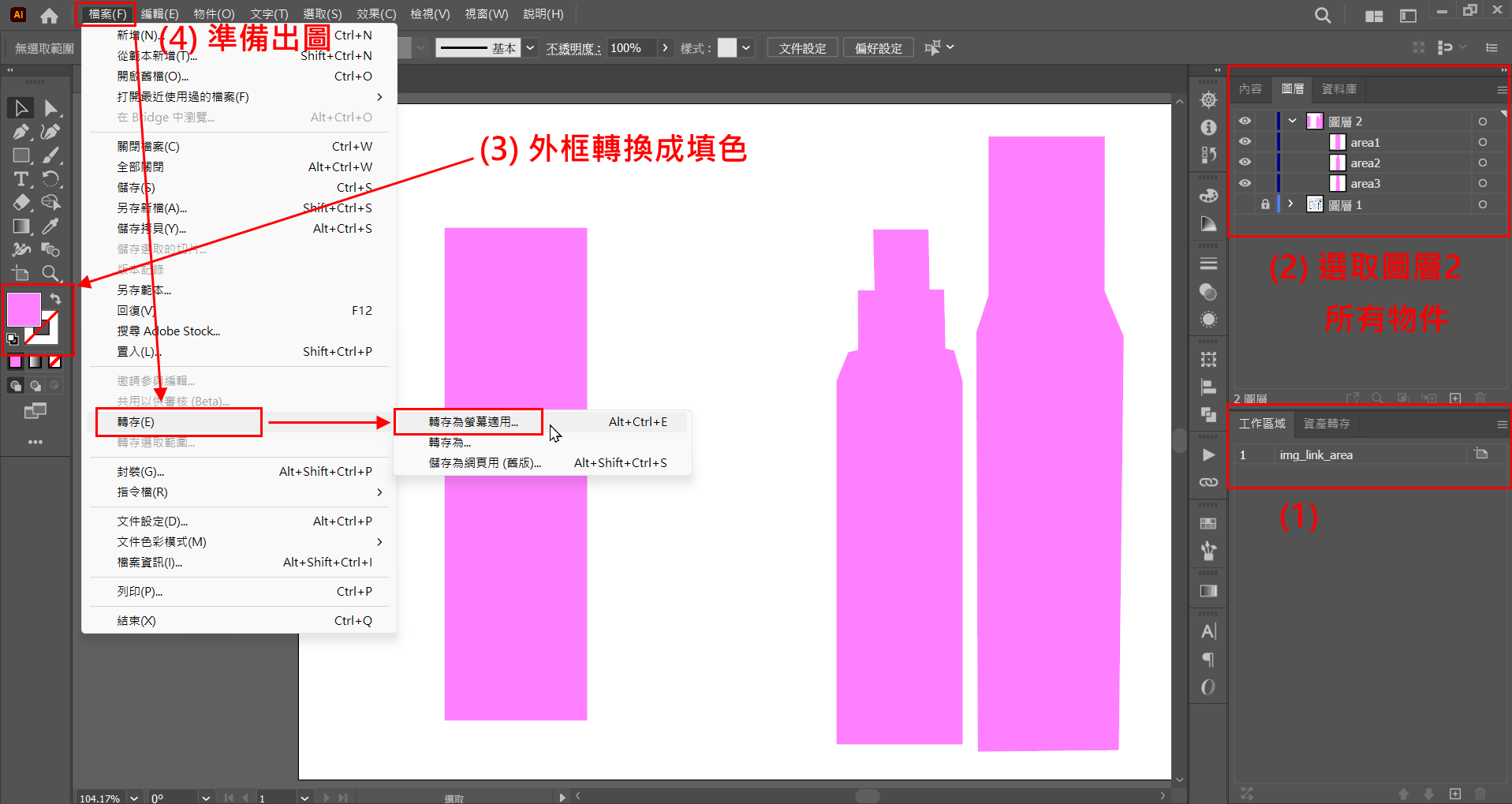Swap fill and stroke arrow icon
Image resolution: width=1512 pixels, height=804 pixels.
(x=55, y=299)
